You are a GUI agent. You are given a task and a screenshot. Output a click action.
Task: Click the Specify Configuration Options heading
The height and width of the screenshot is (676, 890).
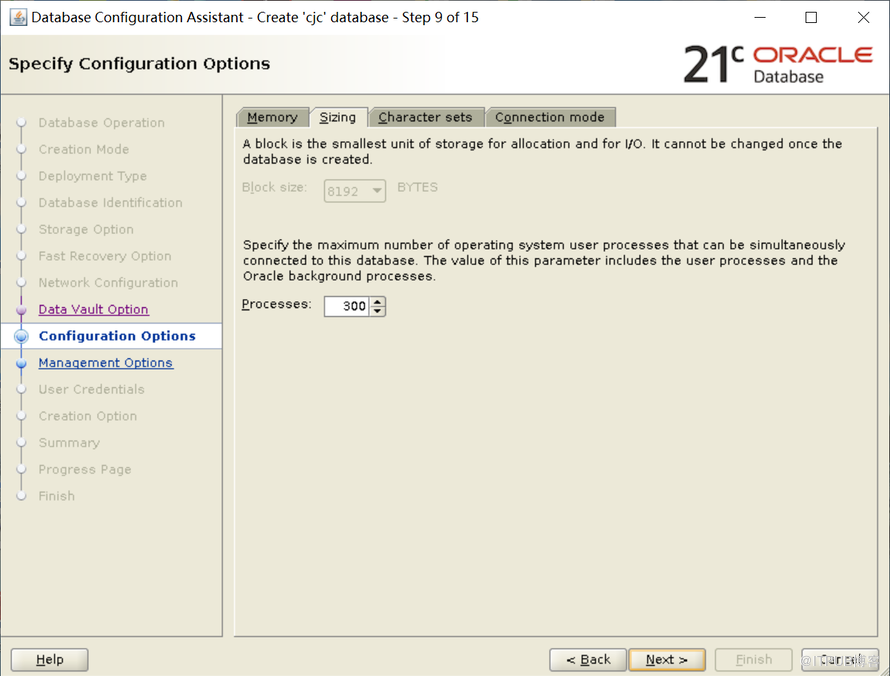click(139, 64)
